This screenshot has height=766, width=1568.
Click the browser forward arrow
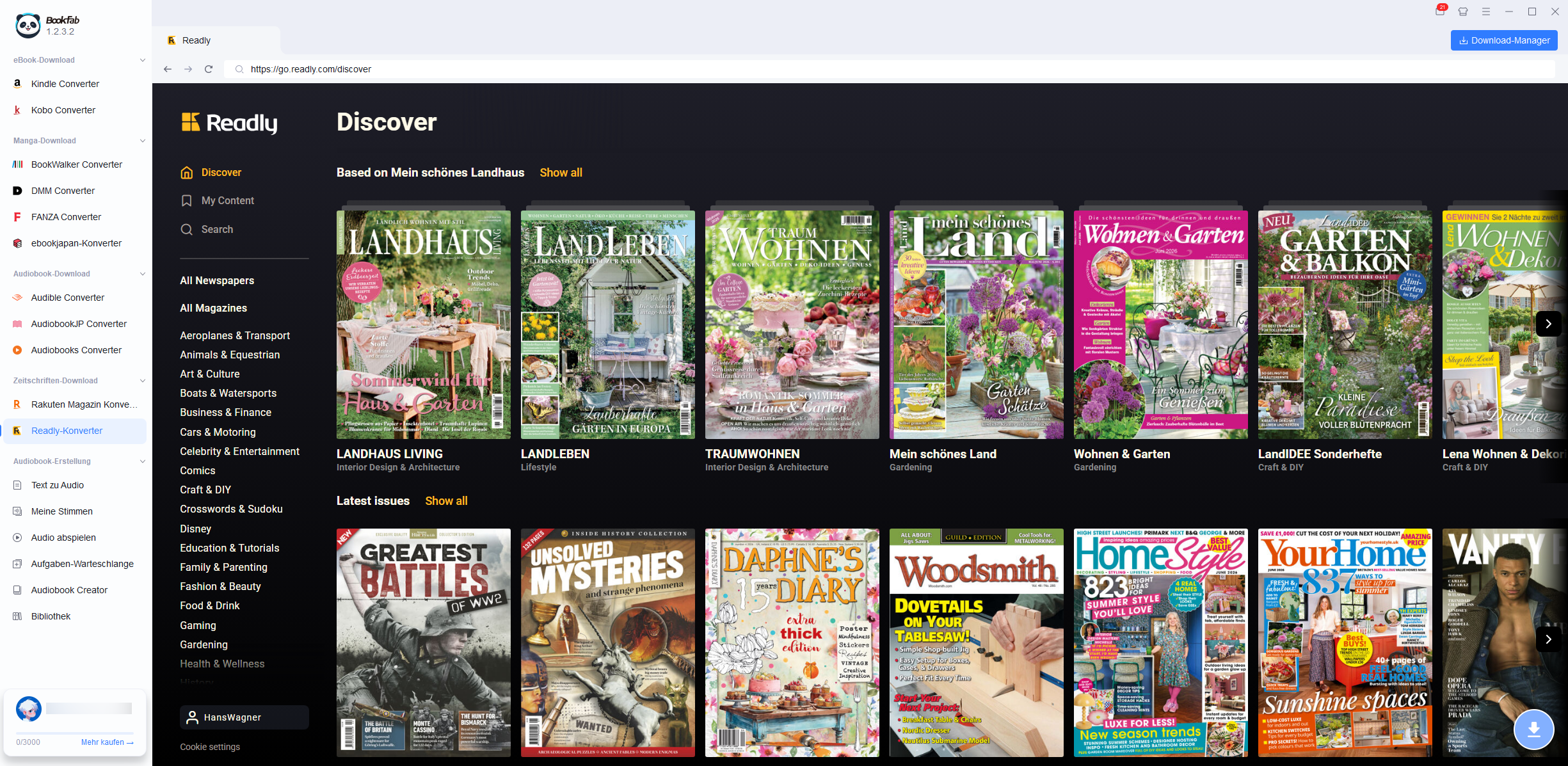pyautogui.click(x=188, y=69)
